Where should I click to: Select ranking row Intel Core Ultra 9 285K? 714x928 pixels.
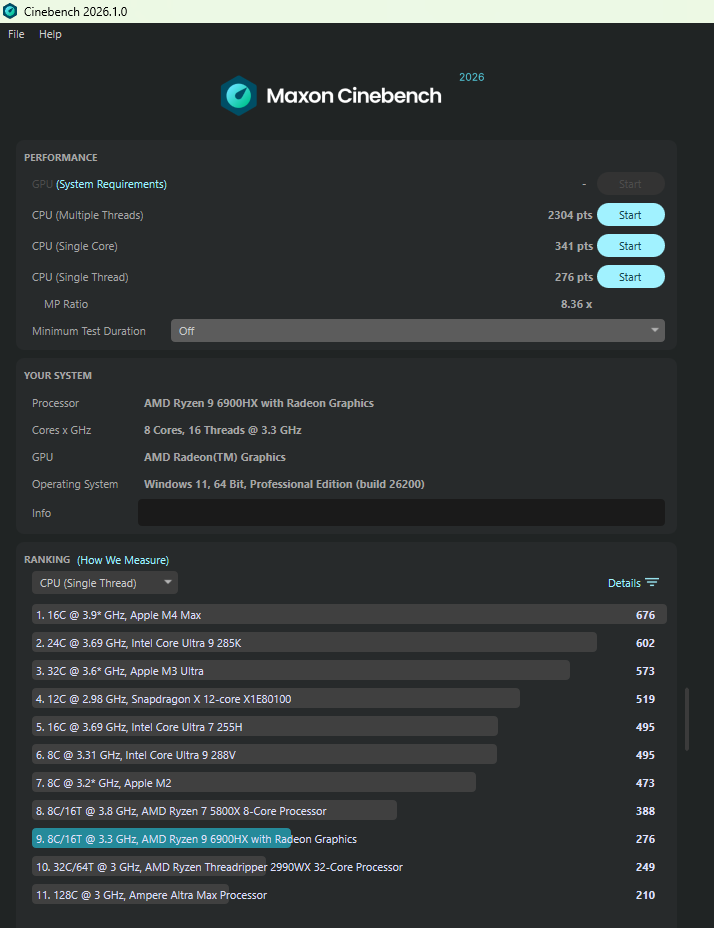pos(349,643)
